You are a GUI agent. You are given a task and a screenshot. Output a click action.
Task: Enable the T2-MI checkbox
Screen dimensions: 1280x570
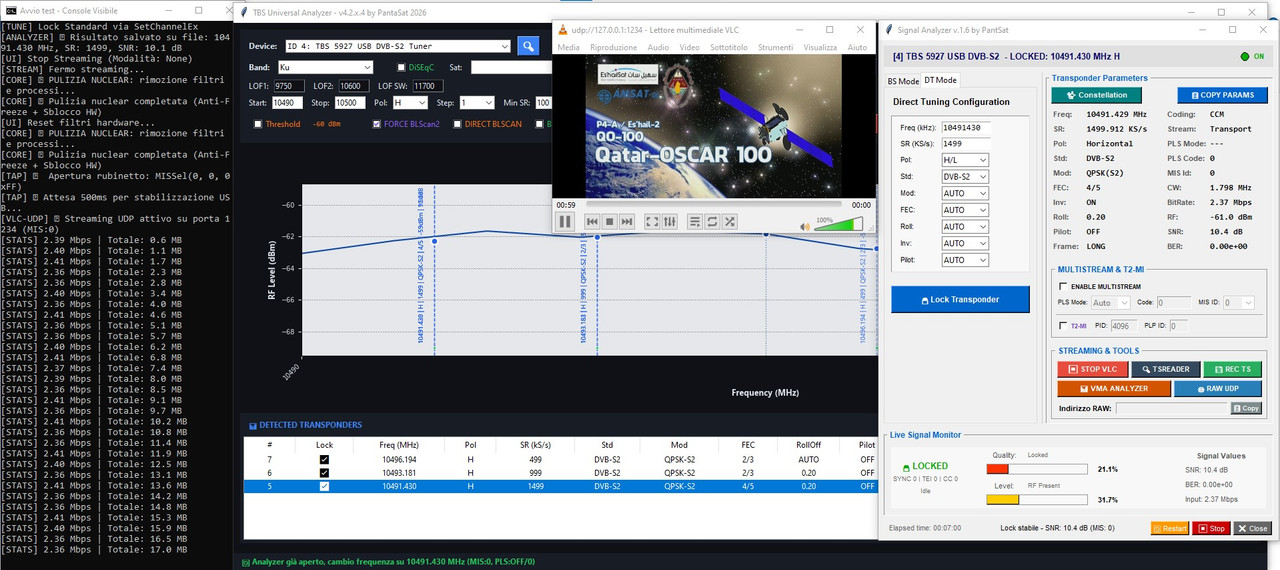pos(1064,325)
